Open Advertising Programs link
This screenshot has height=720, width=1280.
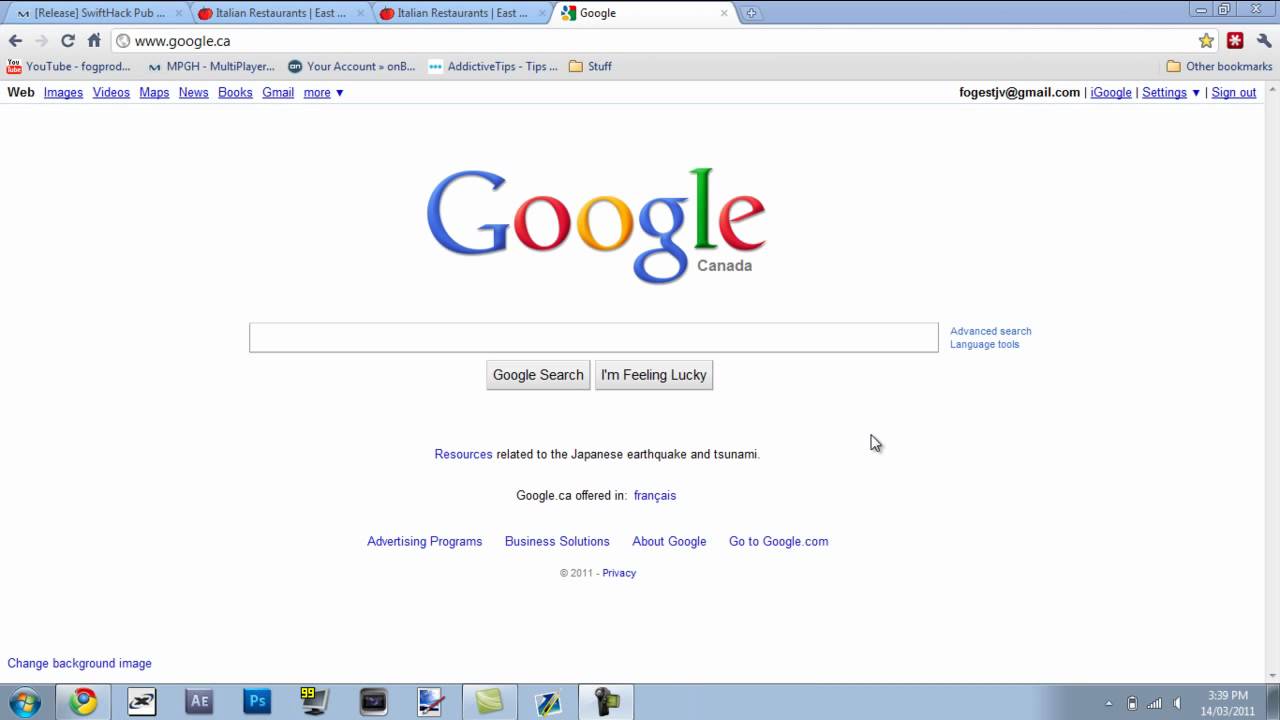(424, 541)
